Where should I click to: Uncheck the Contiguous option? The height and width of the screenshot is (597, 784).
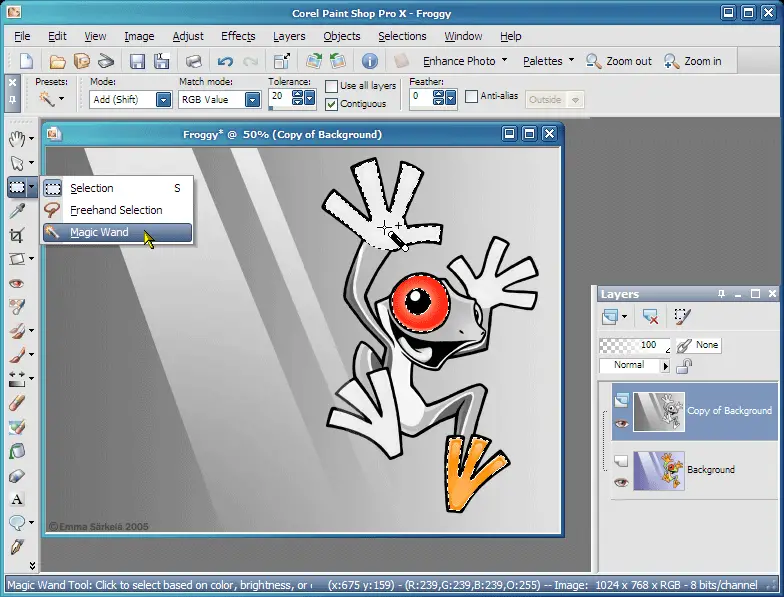pyautogui.click(x=332, y=104)
